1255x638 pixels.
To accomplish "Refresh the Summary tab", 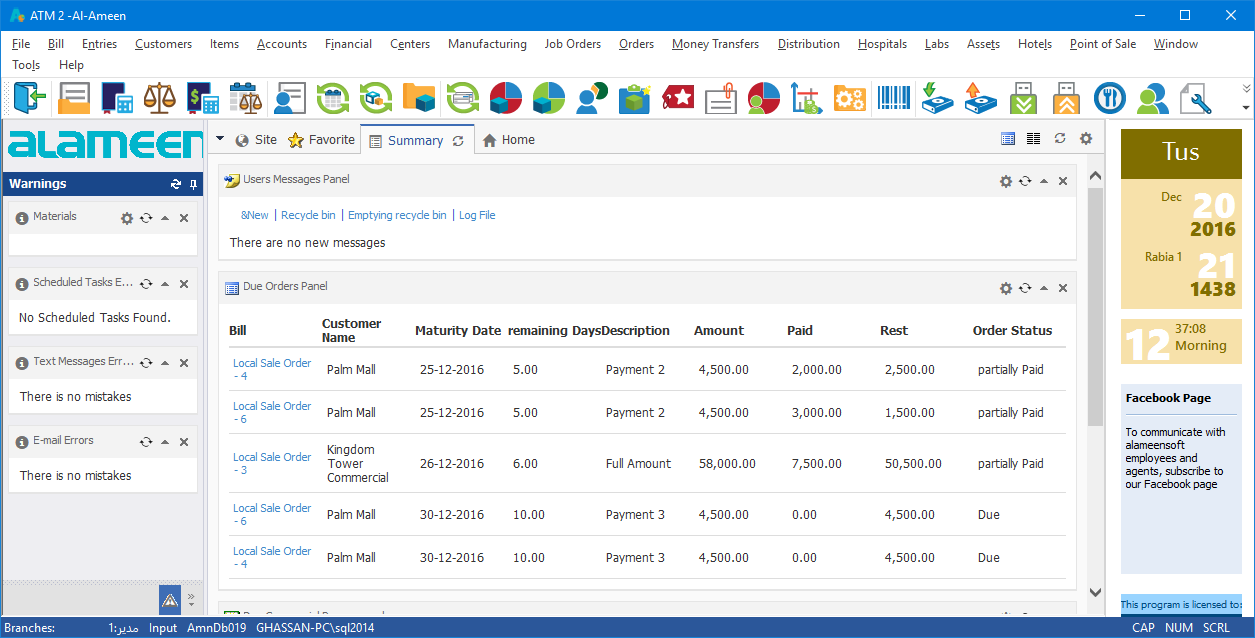I will tap(458, 141).
